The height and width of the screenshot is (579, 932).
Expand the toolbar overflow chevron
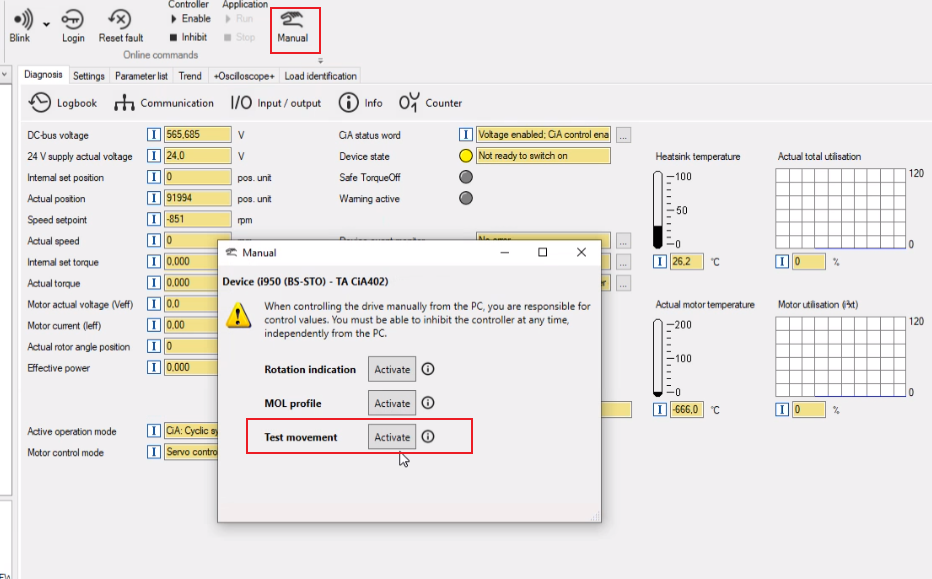point(320,61)
